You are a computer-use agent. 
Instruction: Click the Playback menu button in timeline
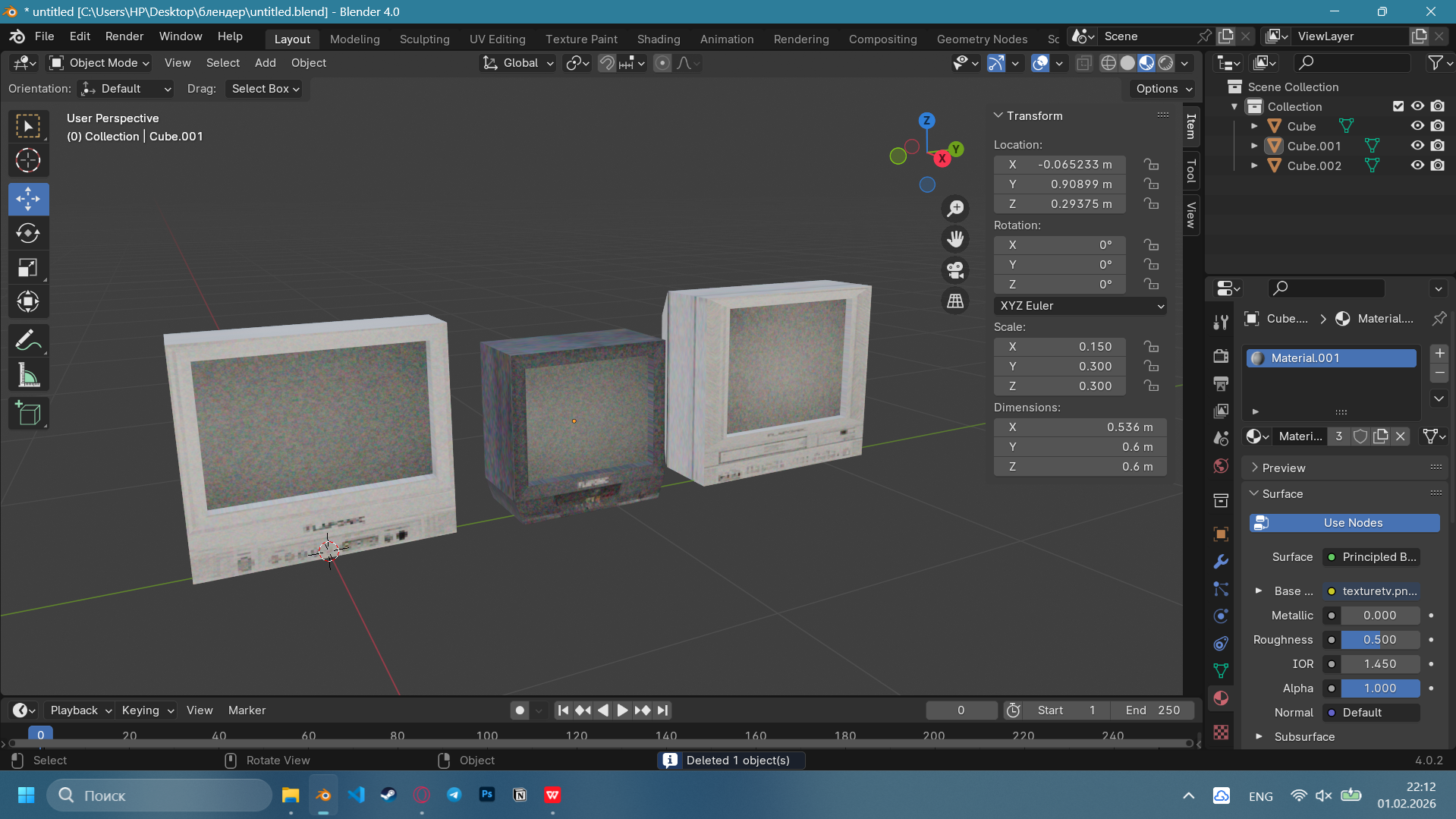[x=80, y=710]
